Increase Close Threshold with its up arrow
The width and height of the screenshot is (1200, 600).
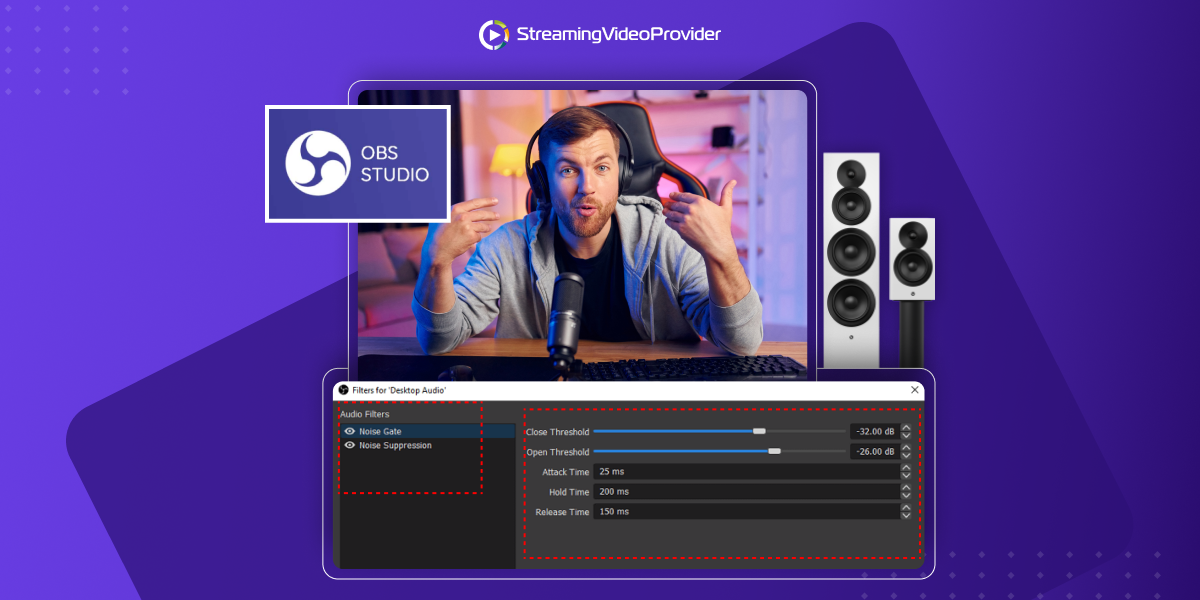[x=906, y=427]
